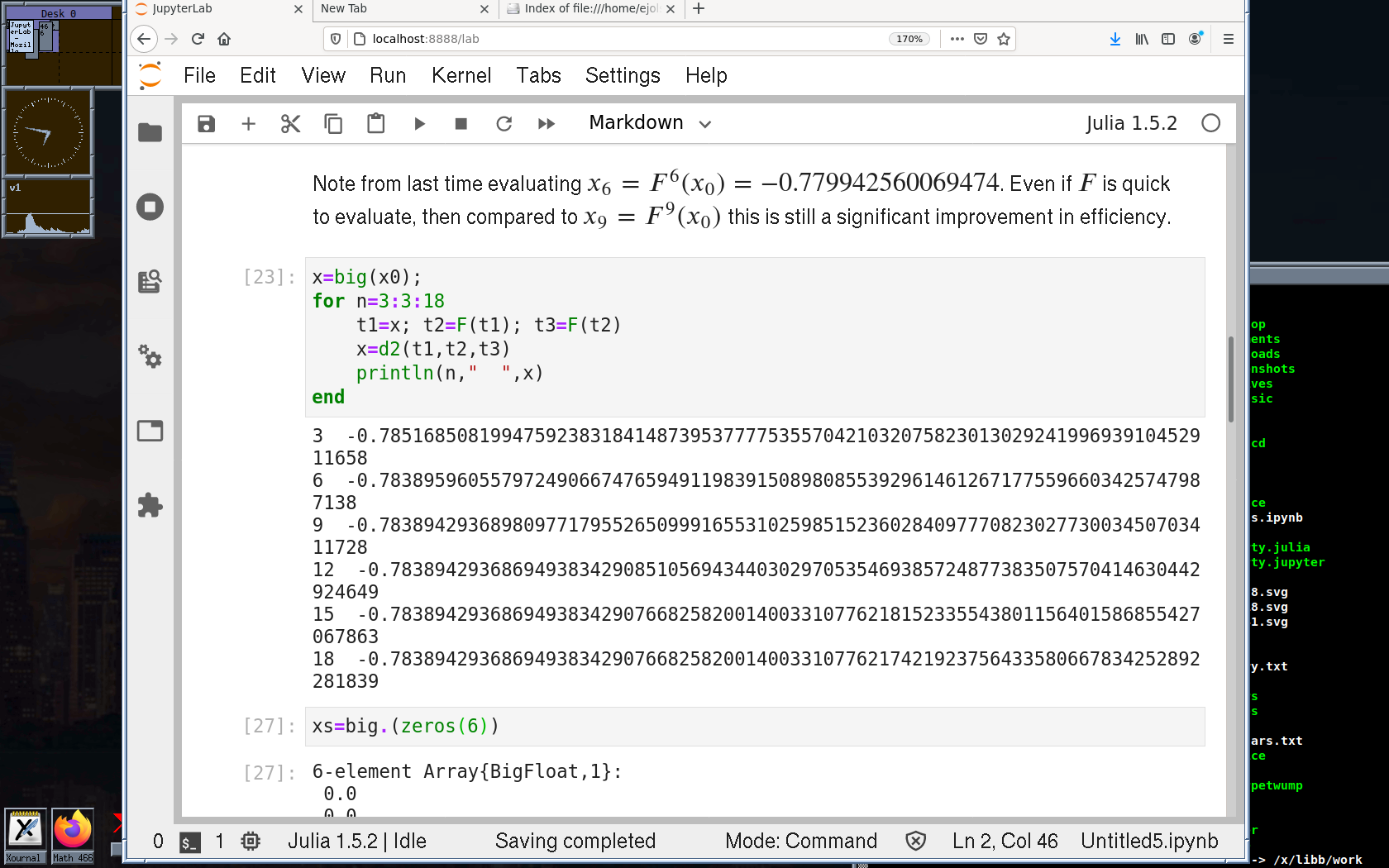Insert a new cell below with plus icon
Viewport: 1389px width, 868px height.
(x=248, y=124)
